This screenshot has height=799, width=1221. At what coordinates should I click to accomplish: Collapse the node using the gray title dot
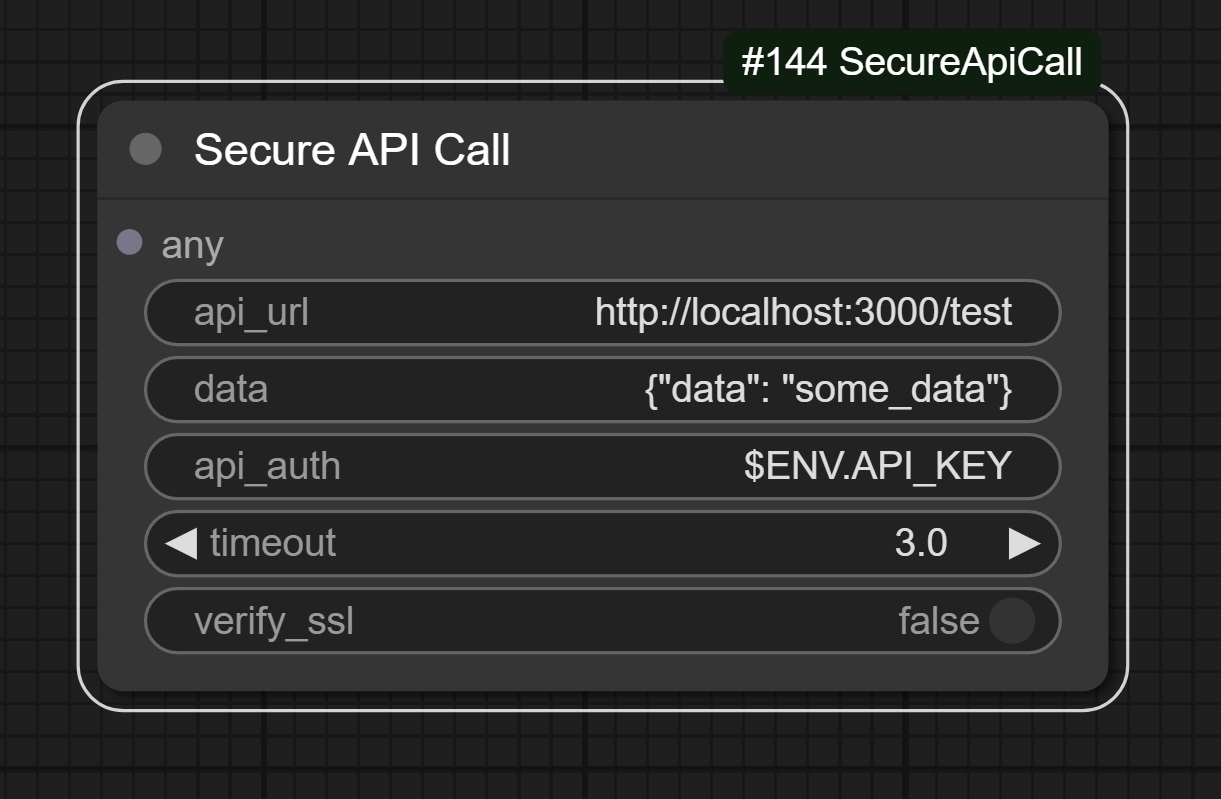146,150
